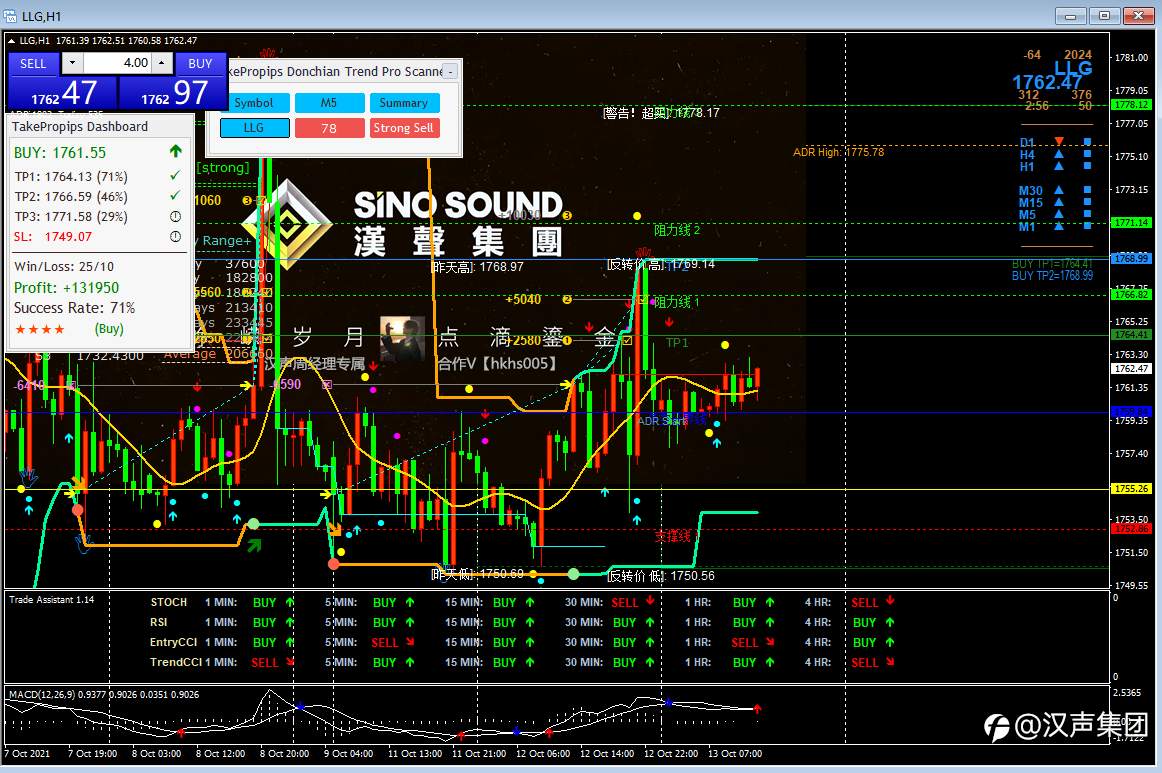Minimize the Donchian Trend Pro Scanner panel

tap(450, 71)
